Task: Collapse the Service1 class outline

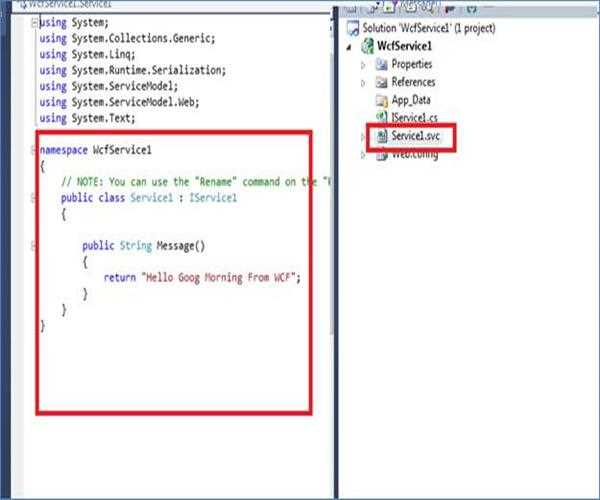Action: [34, 198]
